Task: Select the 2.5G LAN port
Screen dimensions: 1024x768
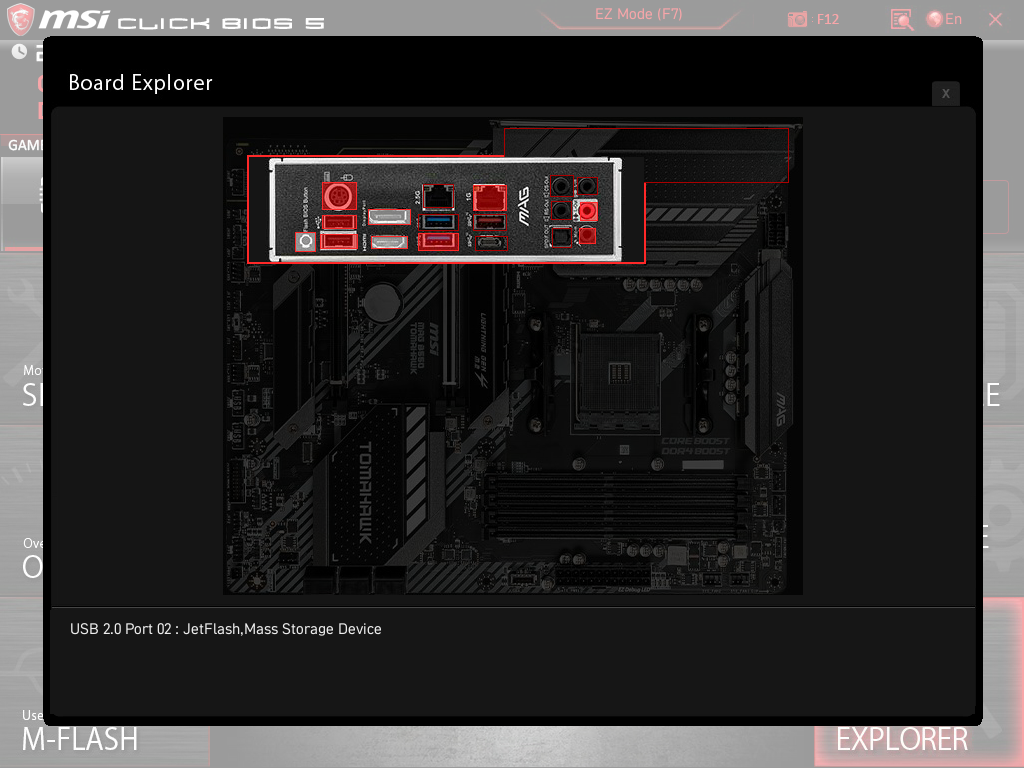Action: (438, 197)
